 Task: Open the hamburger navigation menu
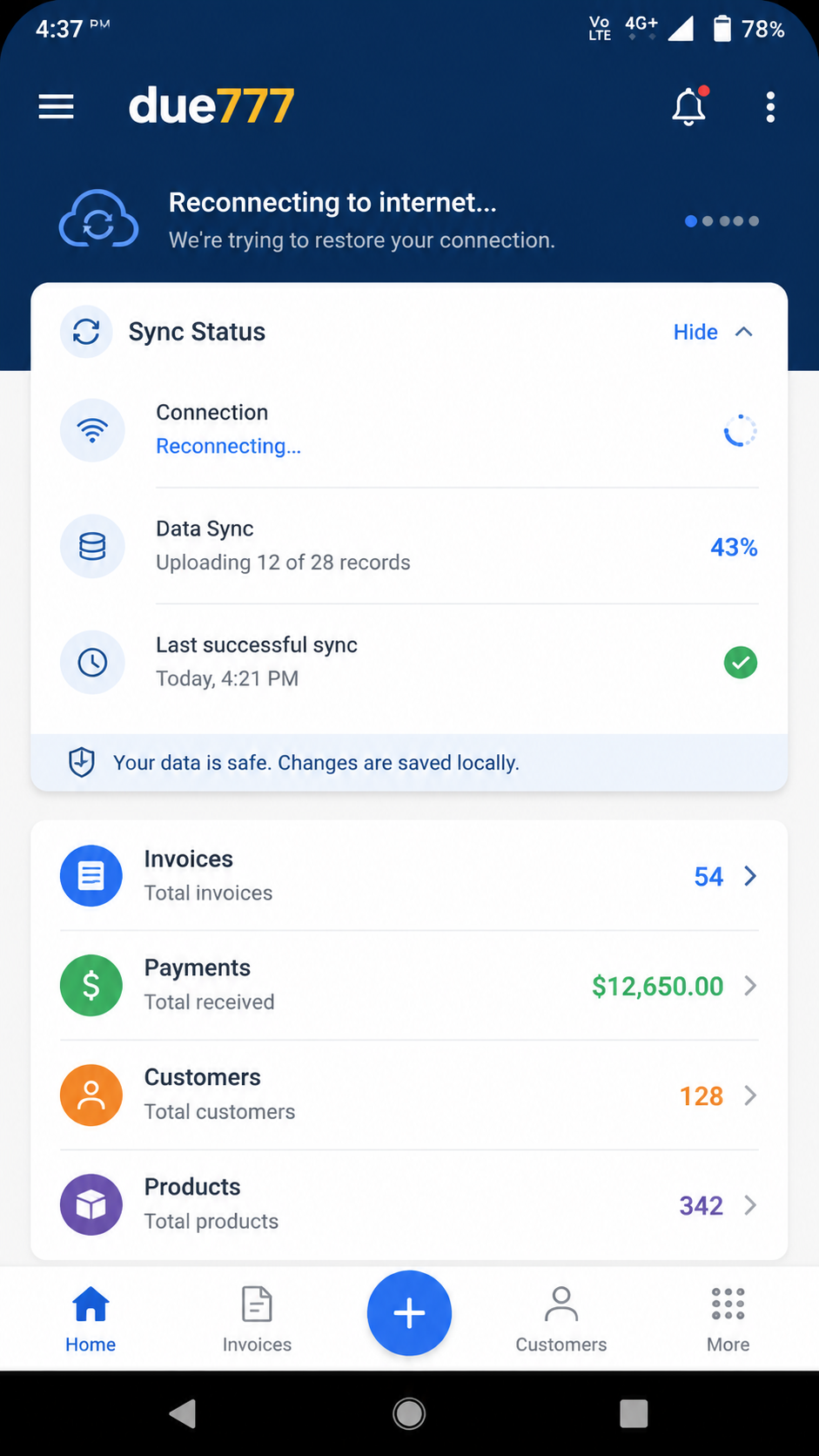(57, 106)
